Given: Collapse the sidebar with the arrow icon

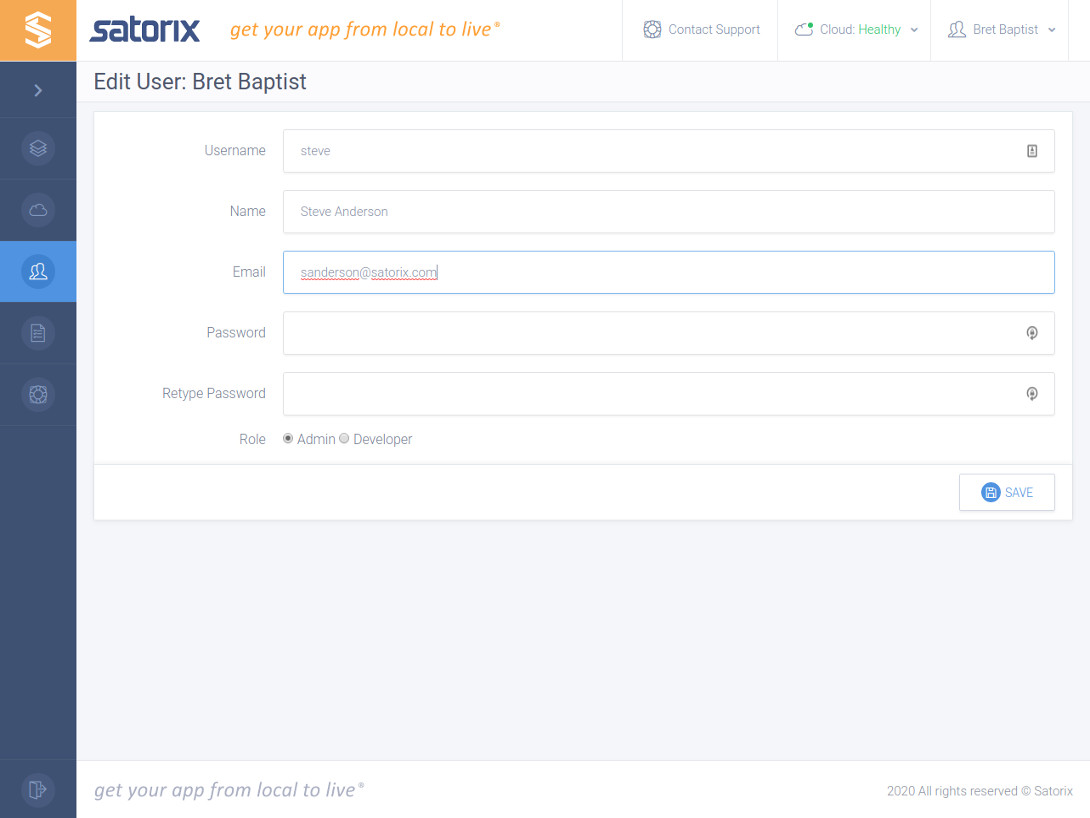Looking at the screenshot, I should (38, 89).
